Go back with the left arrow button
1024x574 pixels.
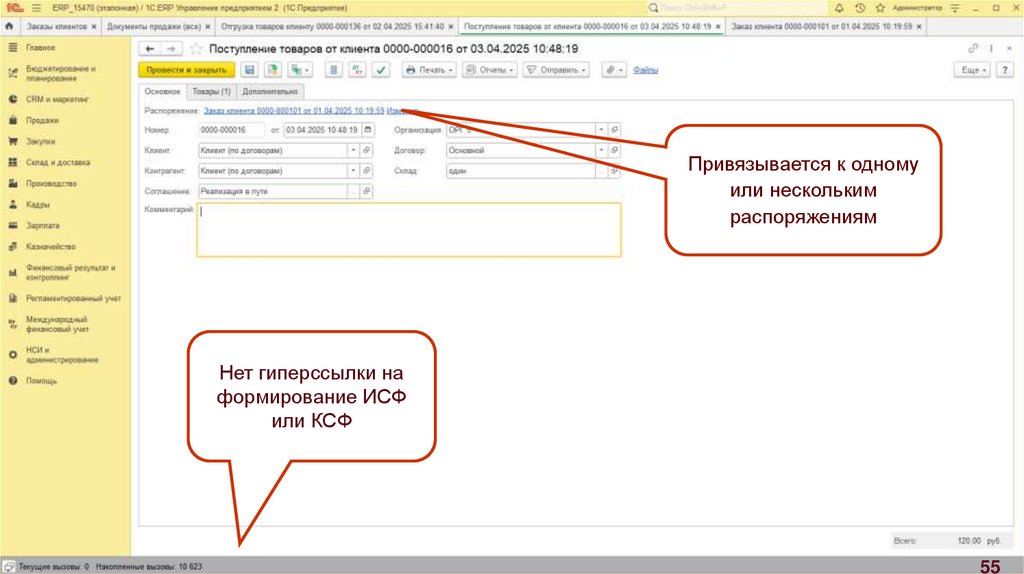pyautogui.click(x=150, y=49)
